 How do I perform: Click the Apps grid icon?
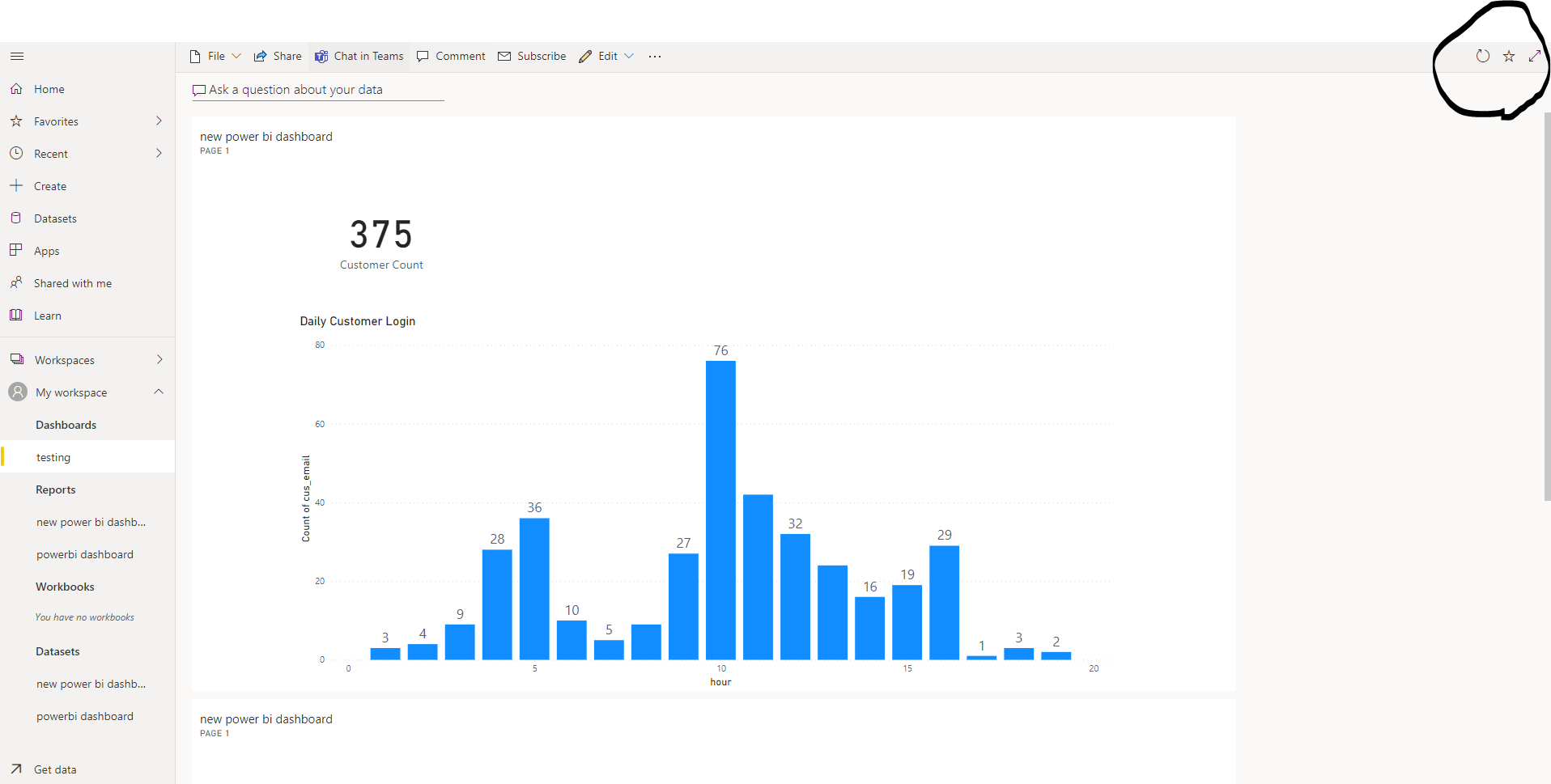coord(16,250)
